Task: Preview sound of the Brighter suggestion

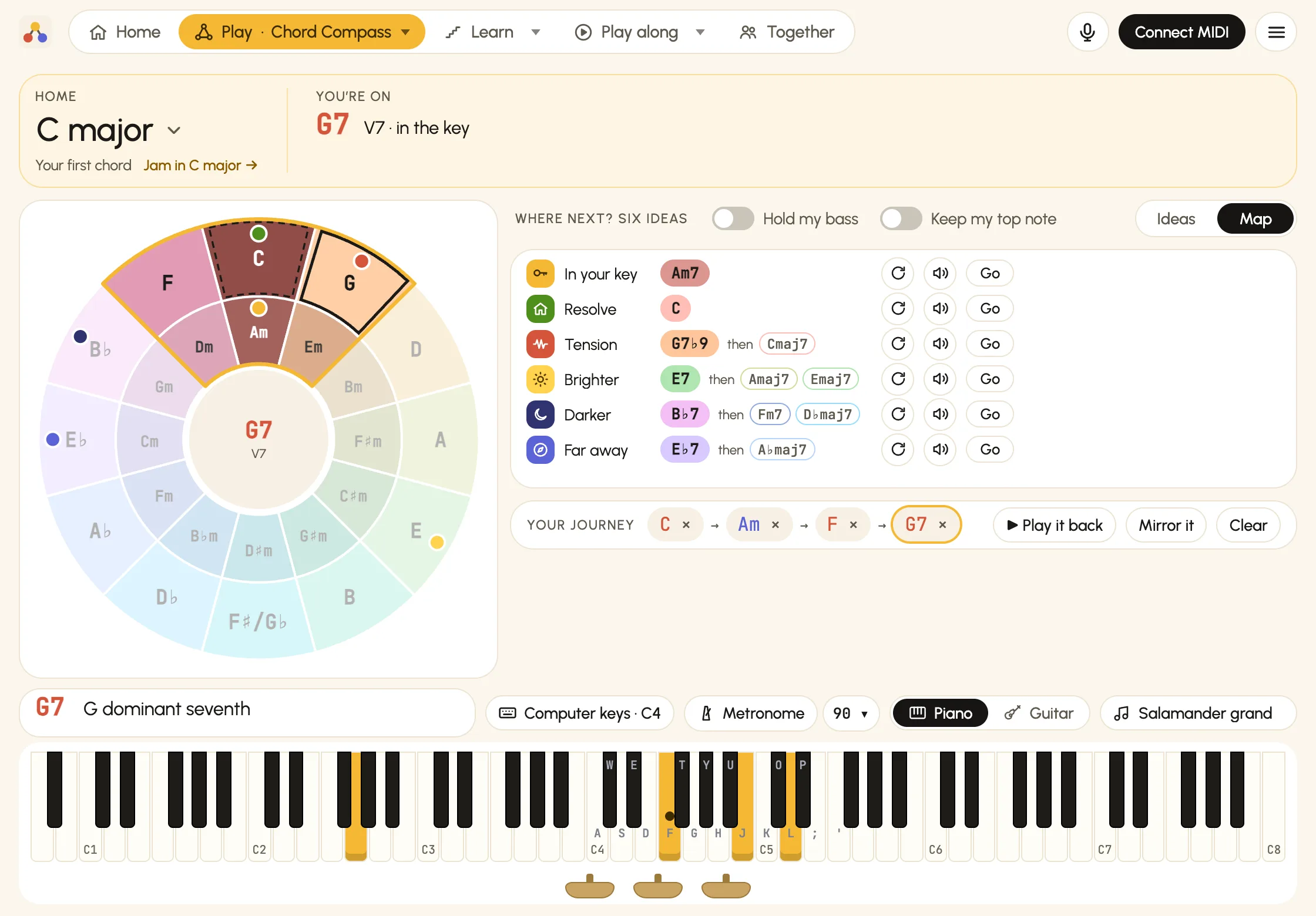Action: point(940,379)
